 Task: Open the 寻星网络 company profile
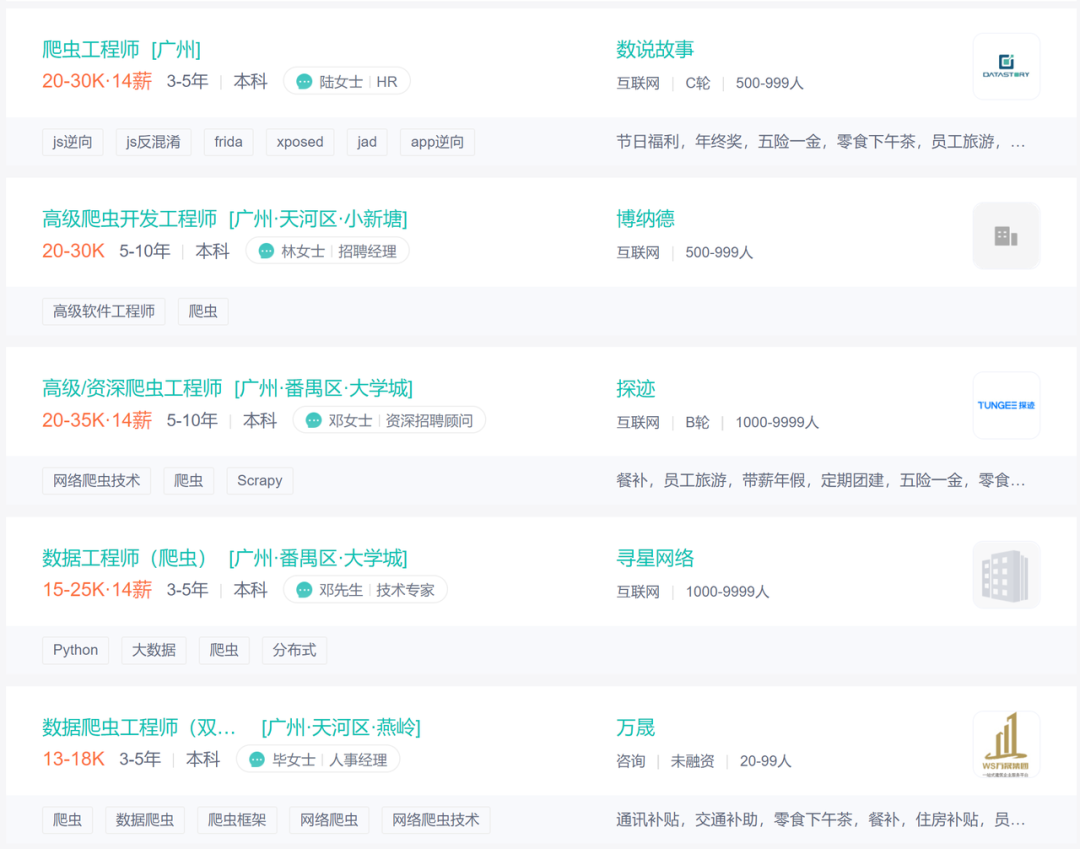coord(654,558)
